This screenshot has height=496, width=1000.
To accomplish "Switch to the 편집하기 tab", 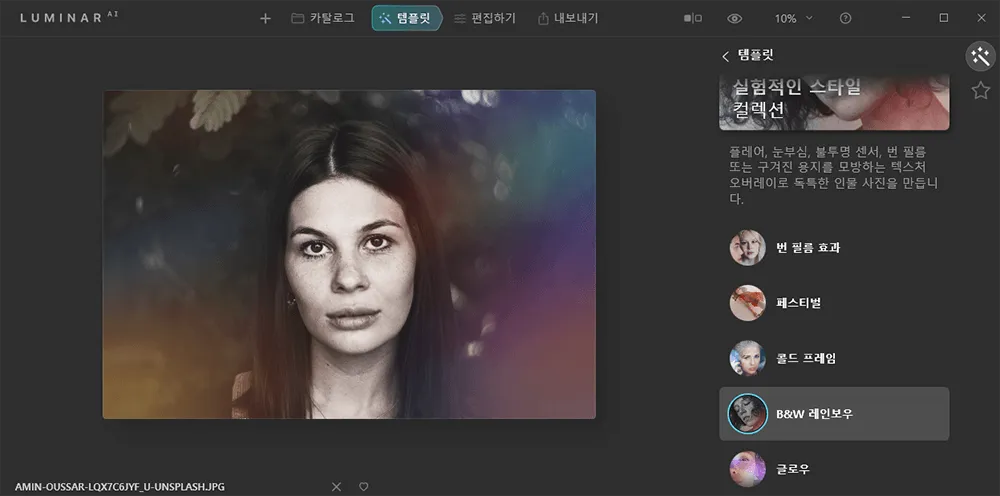I will click(x=484, y=18).
